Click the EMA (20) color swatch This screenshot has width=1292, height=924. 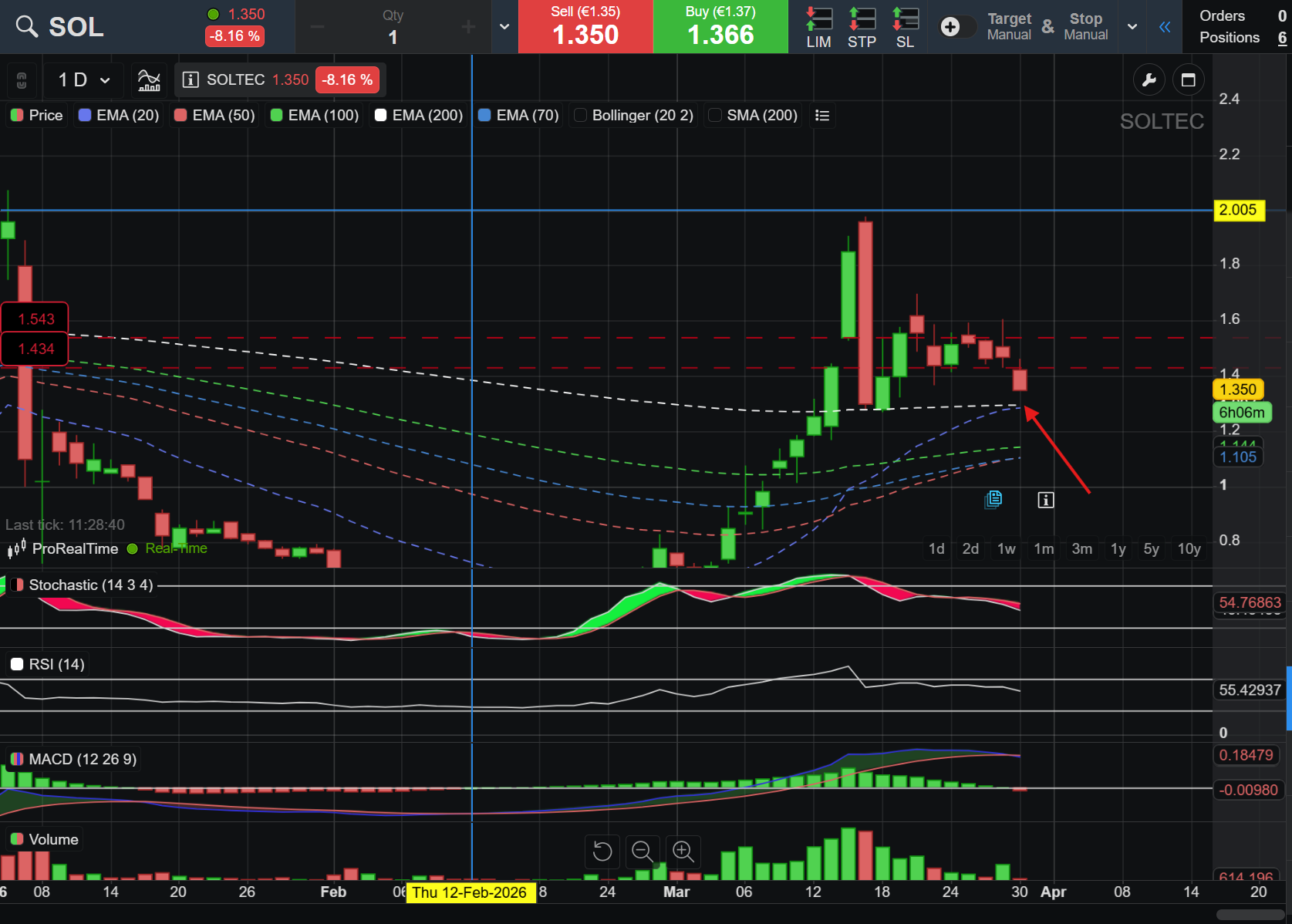coord(85,116)
